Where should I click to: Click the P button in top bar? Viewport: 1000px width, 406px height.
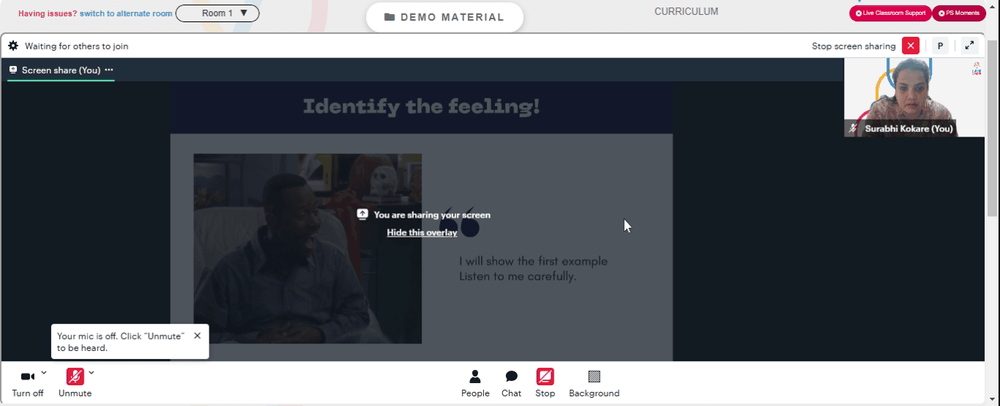tap(940, 46)
